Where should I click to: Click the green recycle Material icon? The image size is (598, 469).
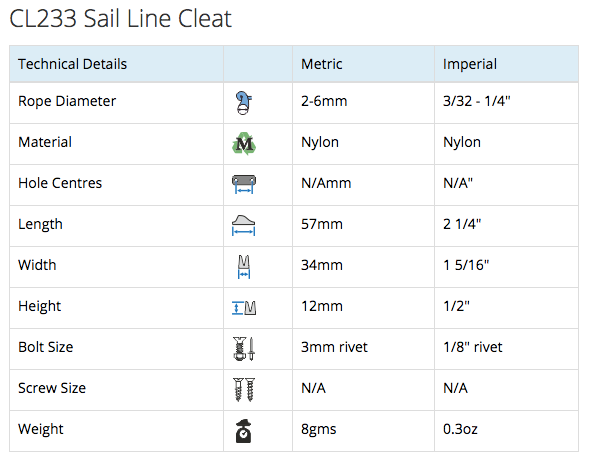tap(244, 144)
